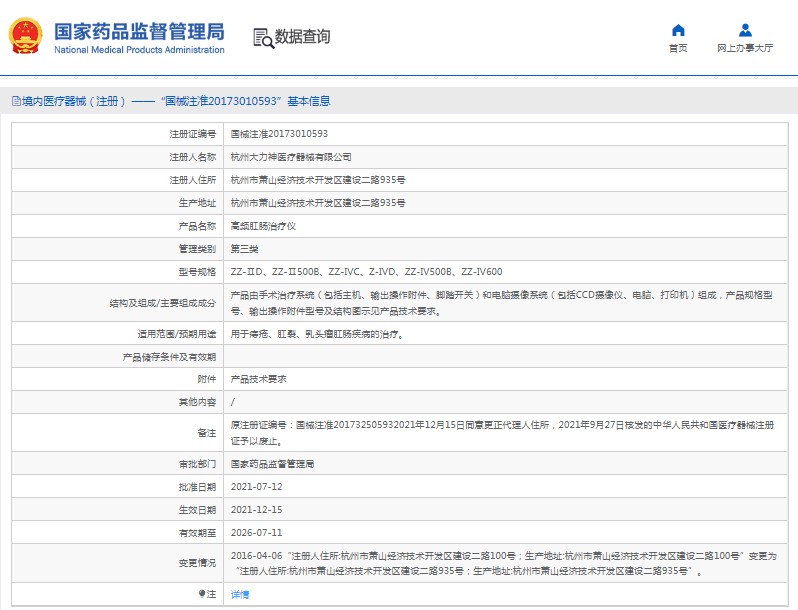Click label 型号规格
Screen dimensions: 798x610
click(x=197, y=272)
